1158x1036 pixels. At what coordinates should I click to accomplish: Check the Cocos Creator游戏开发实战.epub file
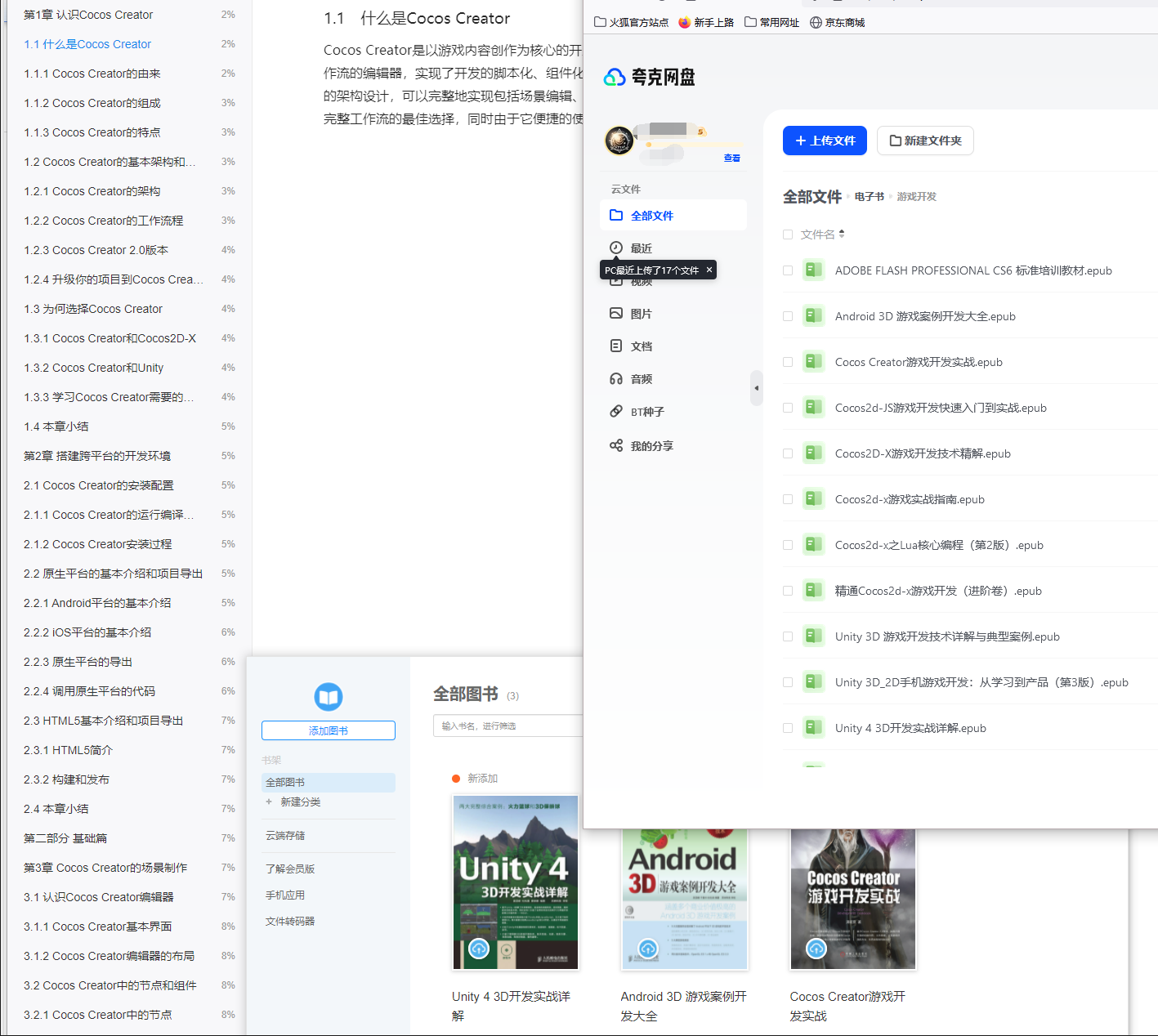click(x=788, y=362)
